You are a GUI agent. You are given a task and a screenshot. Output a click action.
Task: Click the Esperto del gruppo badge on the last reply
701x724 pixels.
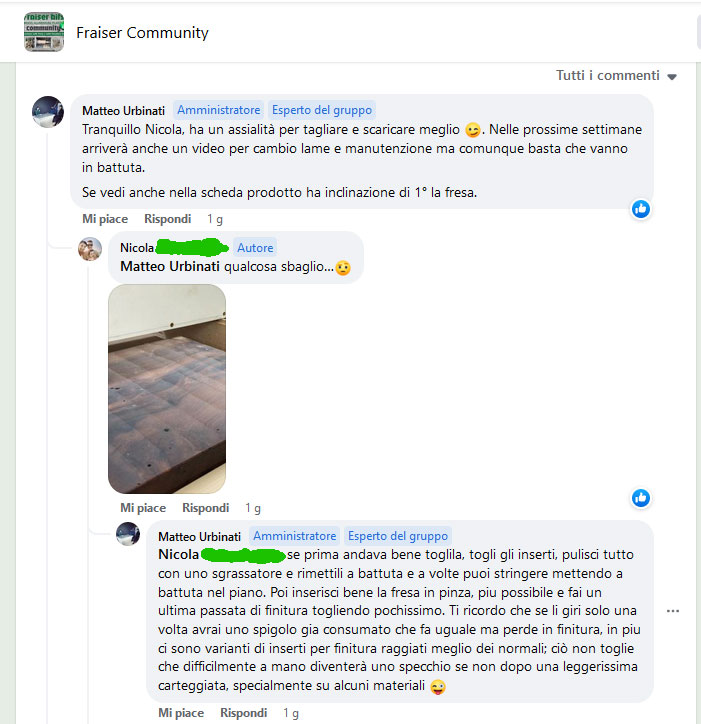coord(398,536)
